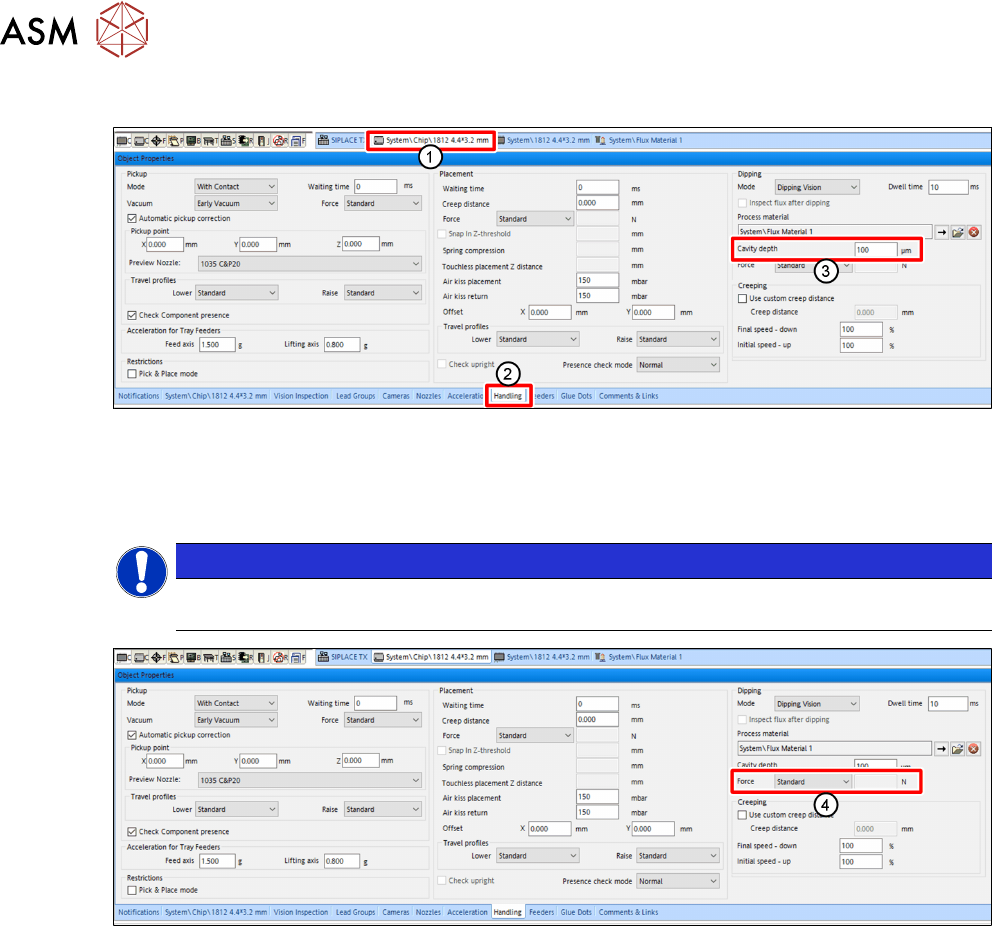
Task: Click Cavity depth field in upper screenshot
Action: pos(876,250)
